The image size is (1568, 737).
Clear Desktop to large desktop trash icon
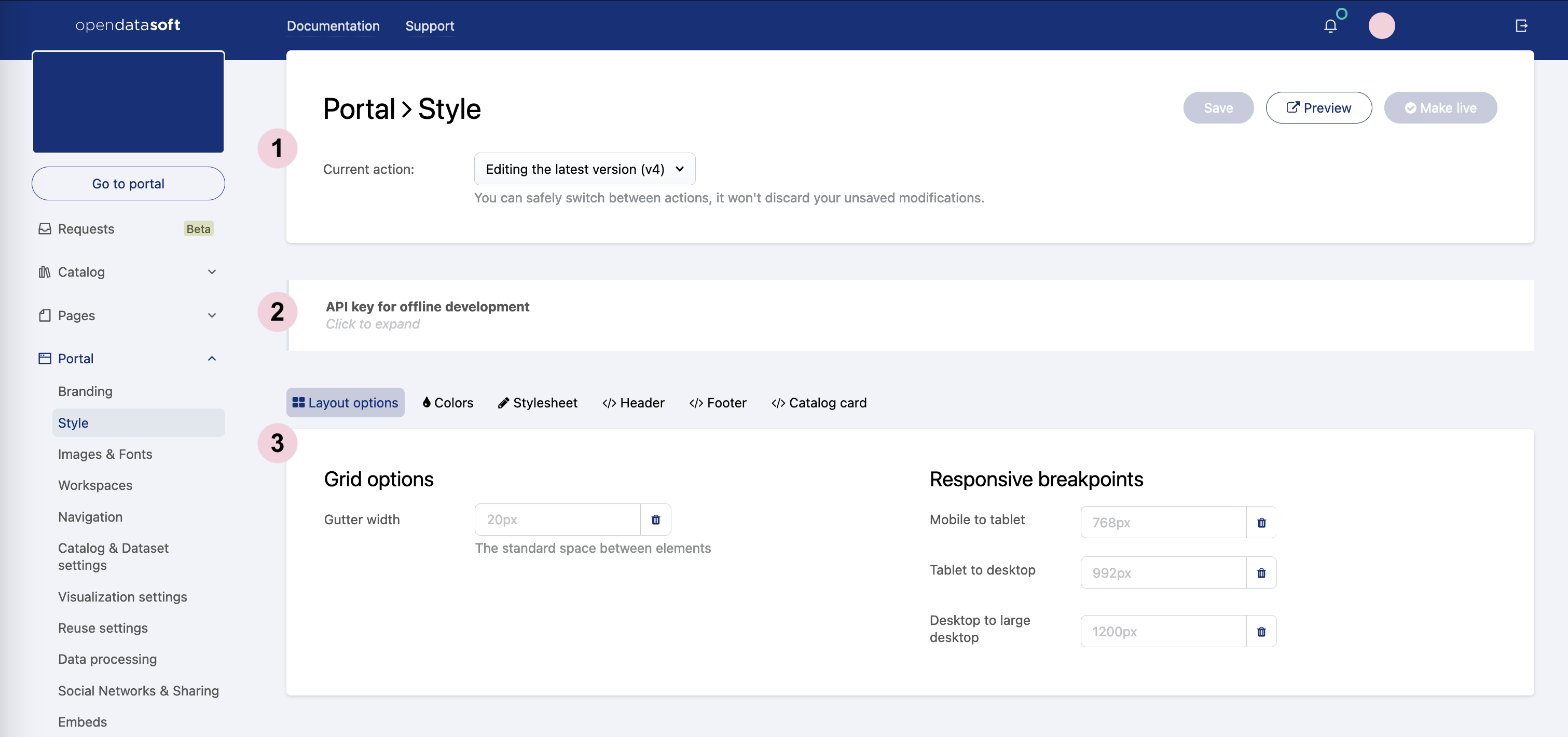pyautogui.click(x=1261, y=632)
